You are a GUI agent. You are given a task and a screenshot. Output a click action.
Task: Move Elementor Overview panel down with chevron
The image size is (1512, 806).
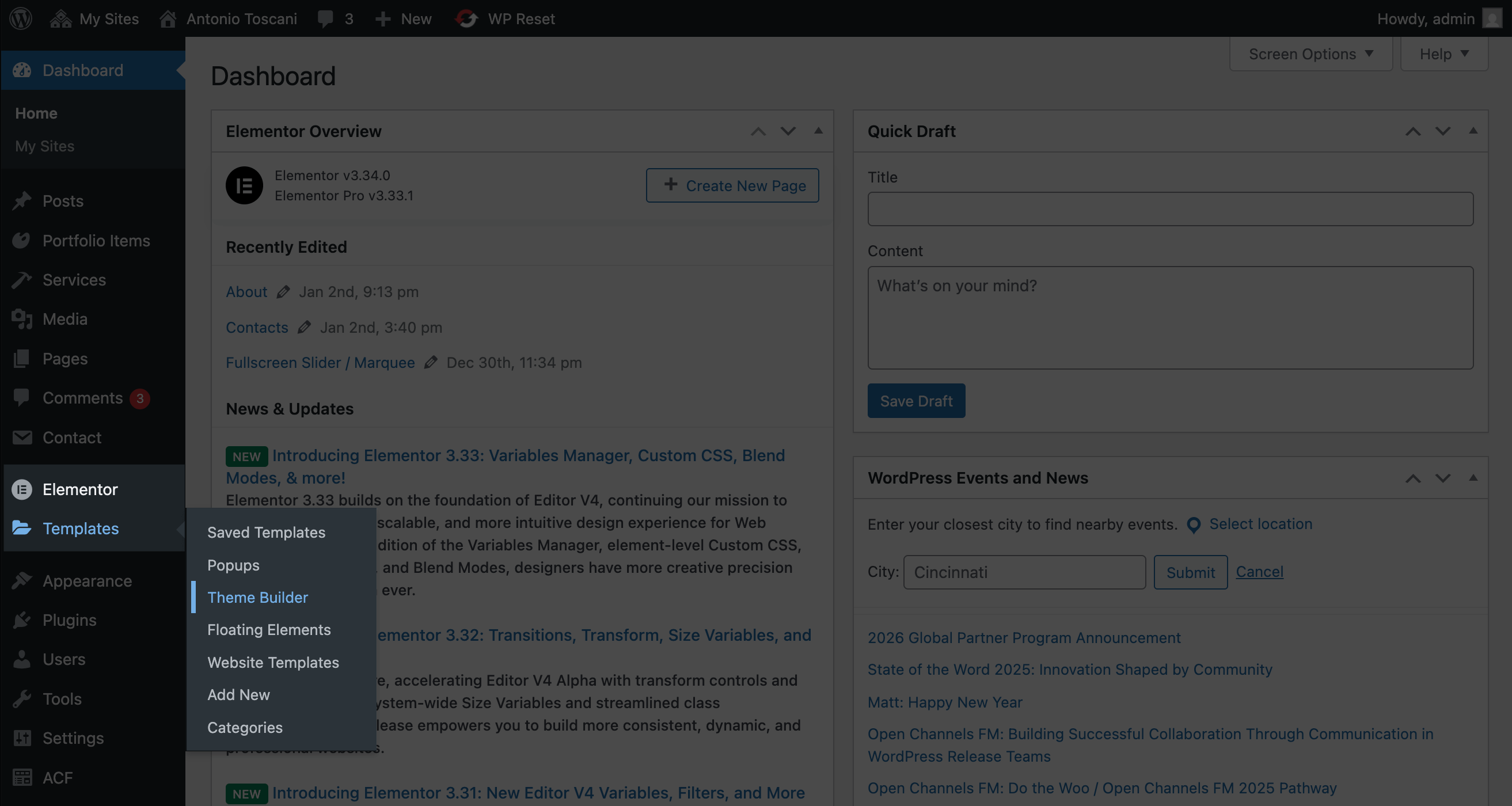pyautogui.click(x=788, y=131)
